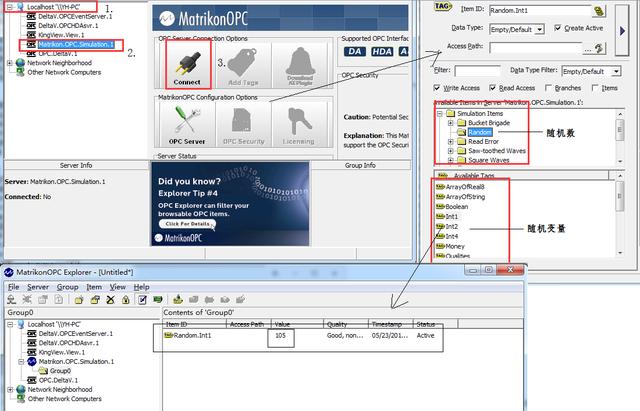The width and height of the screenshot is (640, 411).
Task: Open the Help menu
Action: click(141, 287)
